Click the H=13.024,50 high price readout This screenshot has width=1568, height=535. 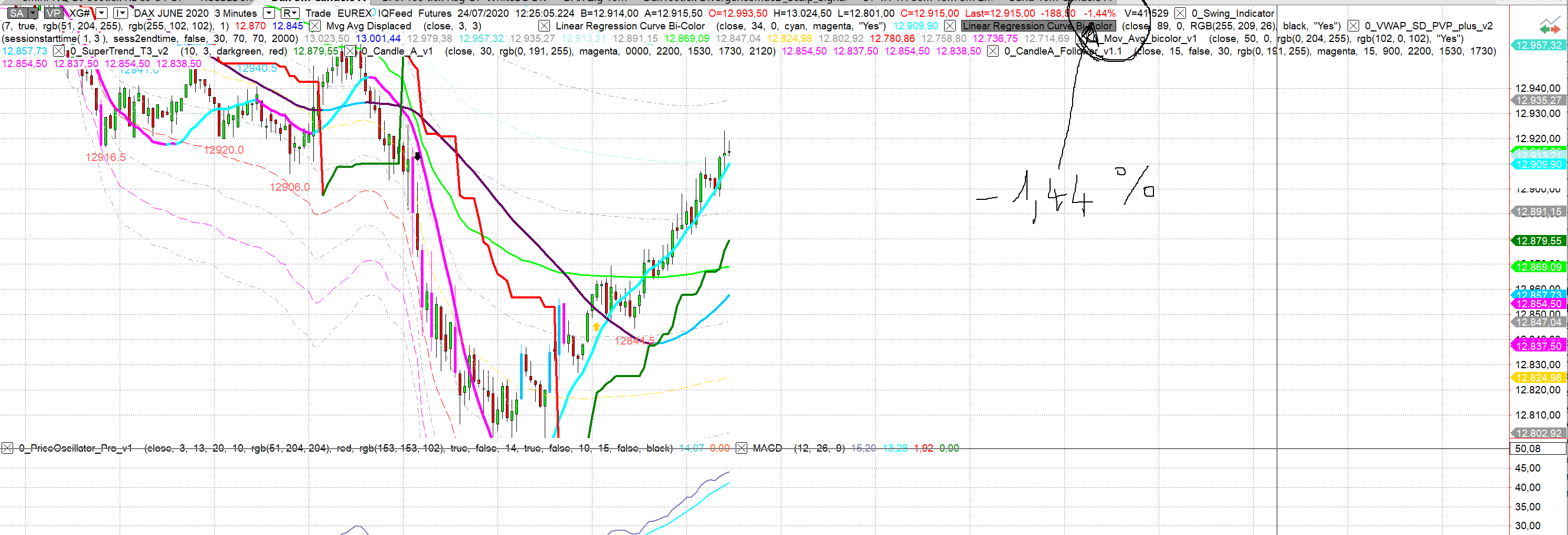coord(802,13)
